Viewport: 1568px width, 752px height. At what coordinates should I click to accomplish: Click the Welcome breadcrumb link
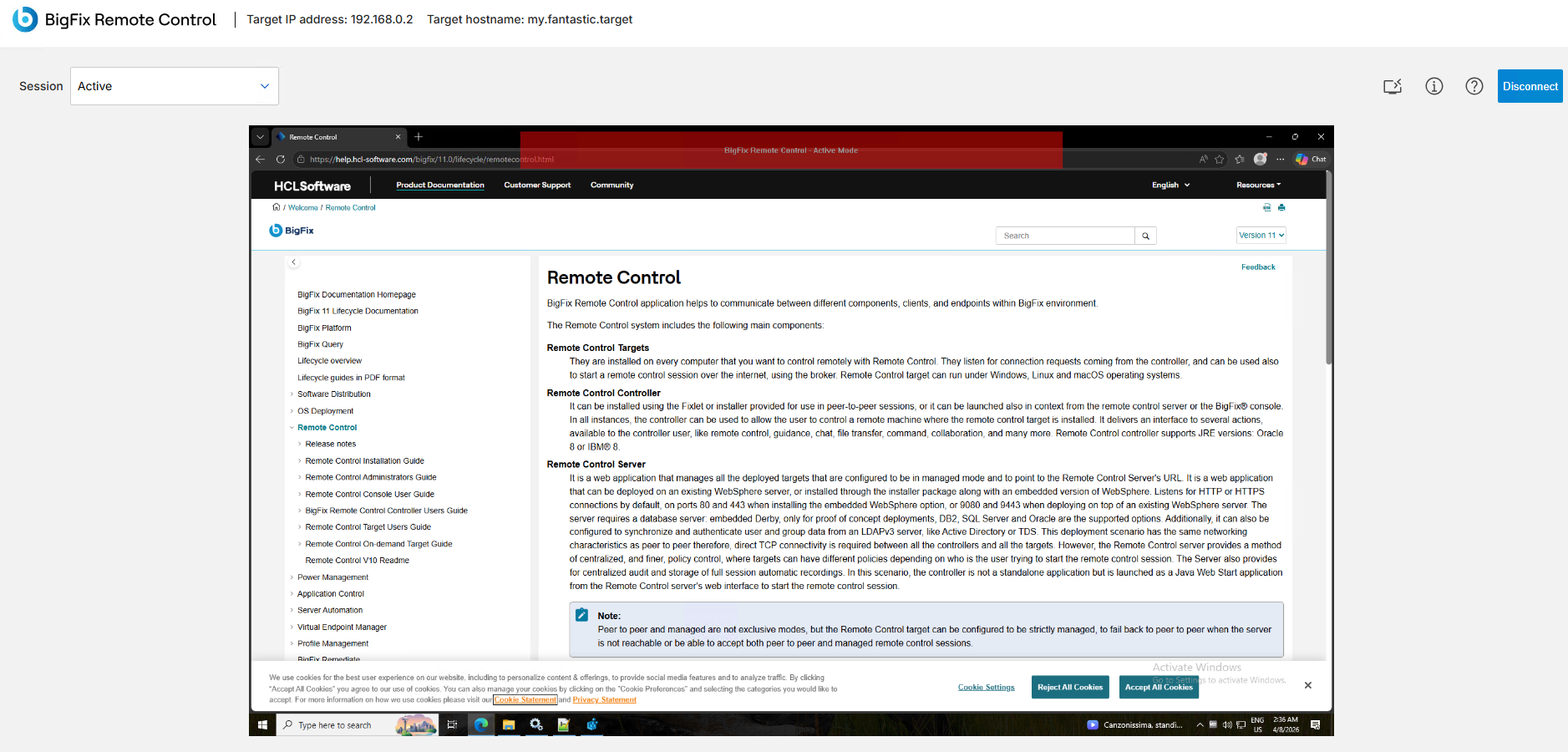coord(303,208)
